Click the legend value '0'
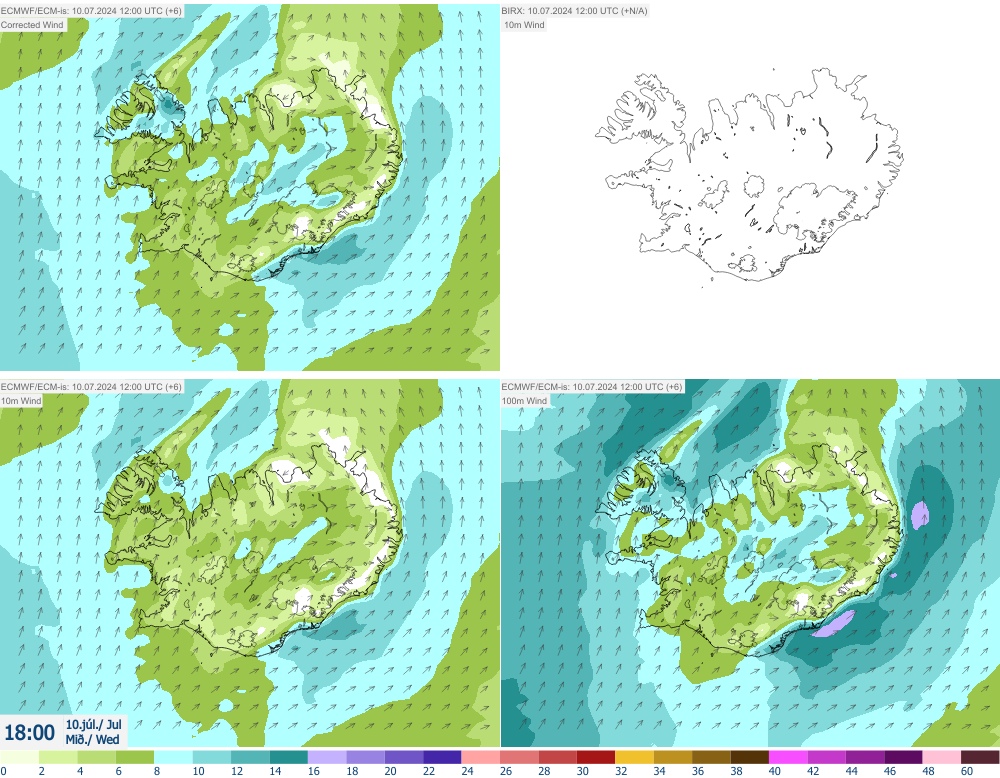This screenshot has height=778, width=1000. coord(3,771)
